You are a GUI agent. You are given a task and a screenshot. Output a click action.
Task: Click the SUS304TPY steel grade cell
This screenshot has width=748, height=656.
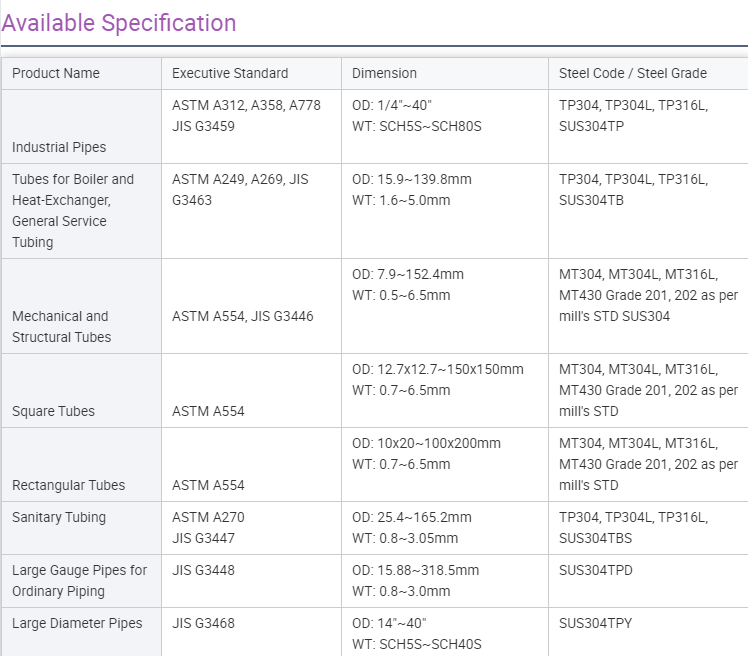pyautogui.click(x=595, y=623)
